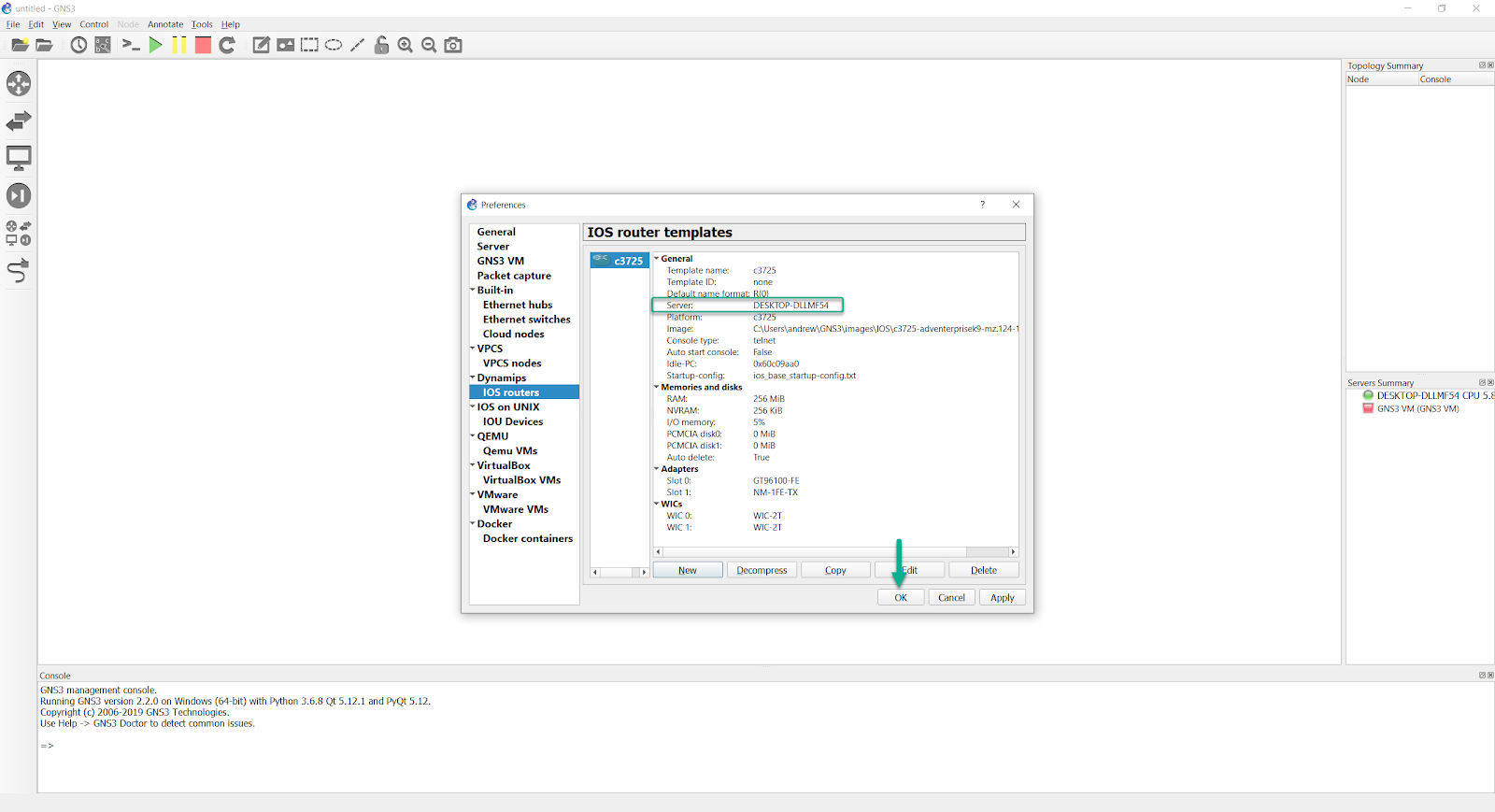The image size is (1495, 812).
Task: Select the add a note tool
Action: 262,45
